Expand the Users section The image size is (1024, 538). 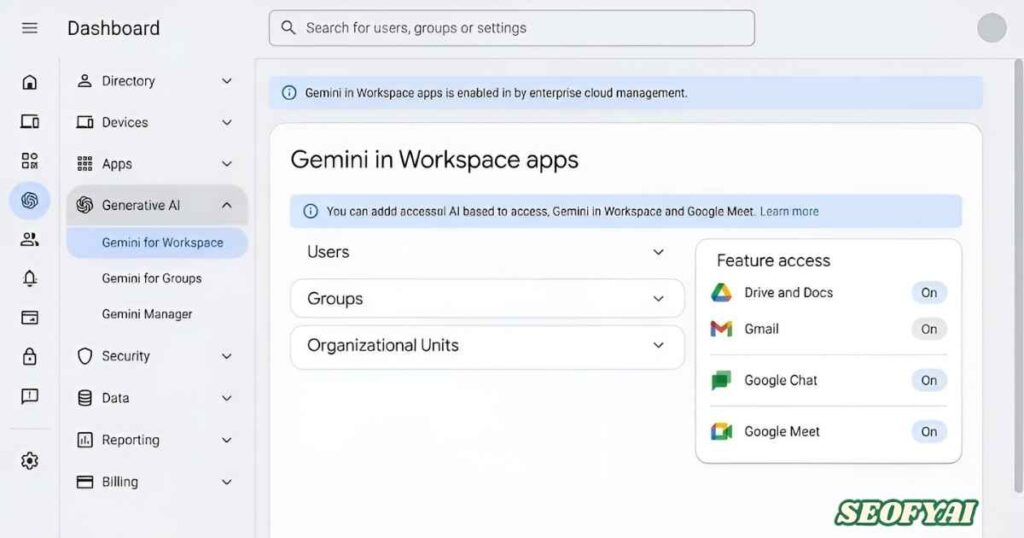(487, 252)
